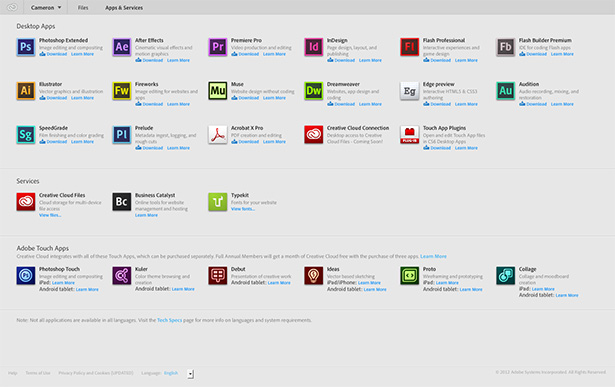Click Learn More under Illustrator

click(82, 98)
